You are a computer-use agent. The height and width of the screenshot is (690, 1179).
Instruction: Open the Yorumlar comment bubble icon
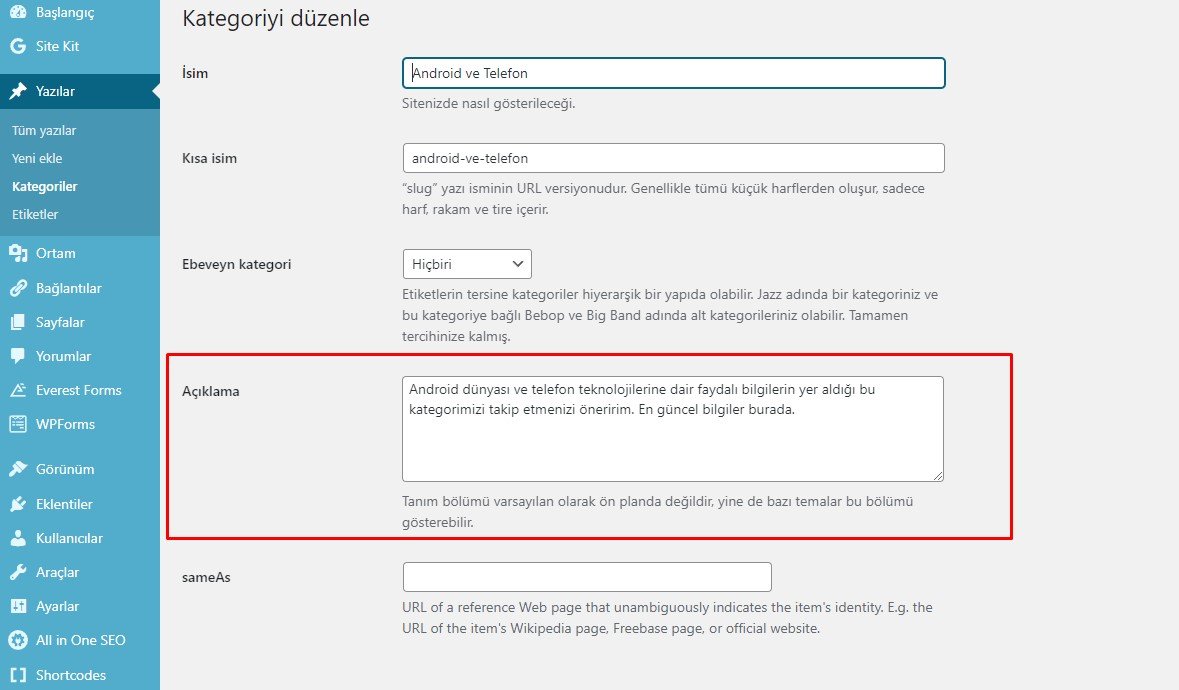click(18, 356)
